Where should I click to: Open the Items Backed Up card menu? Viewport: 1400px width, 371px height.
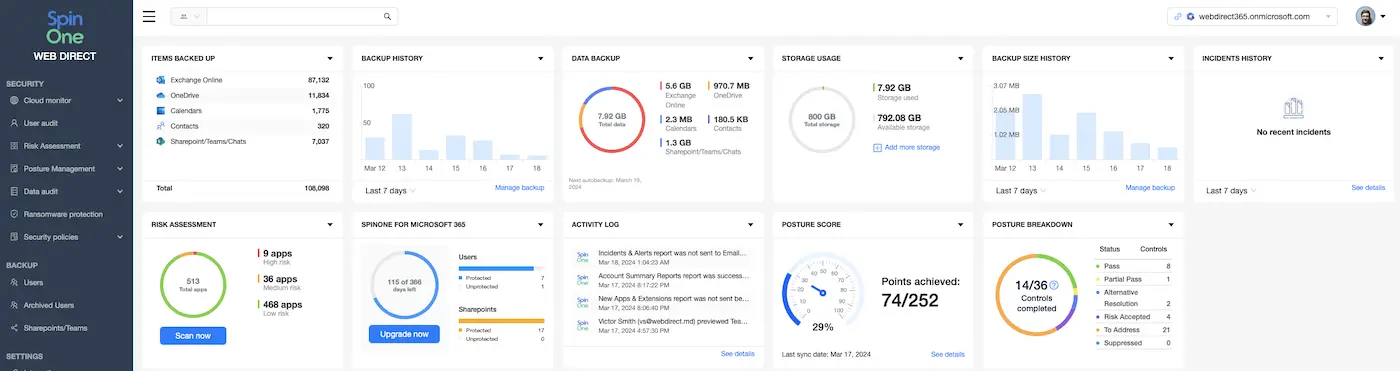click(x=329, y=59)
